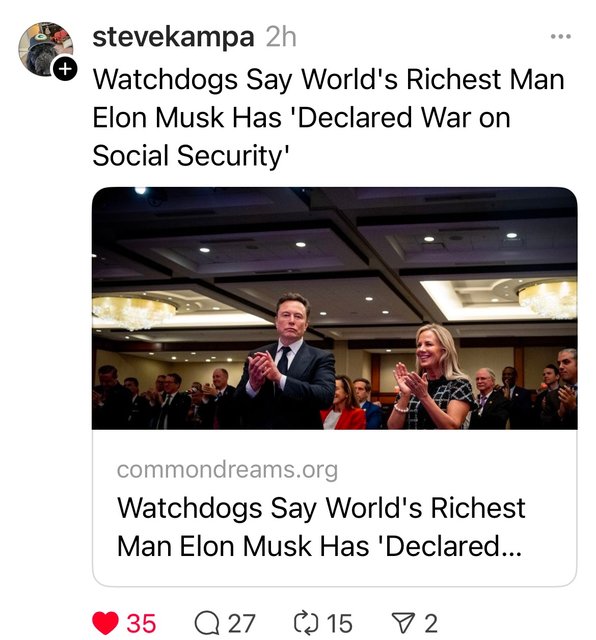Viewport: 596px width, 640px height.
Task: Open stevekampa's profile picture
Action: (x=46, y=49)
